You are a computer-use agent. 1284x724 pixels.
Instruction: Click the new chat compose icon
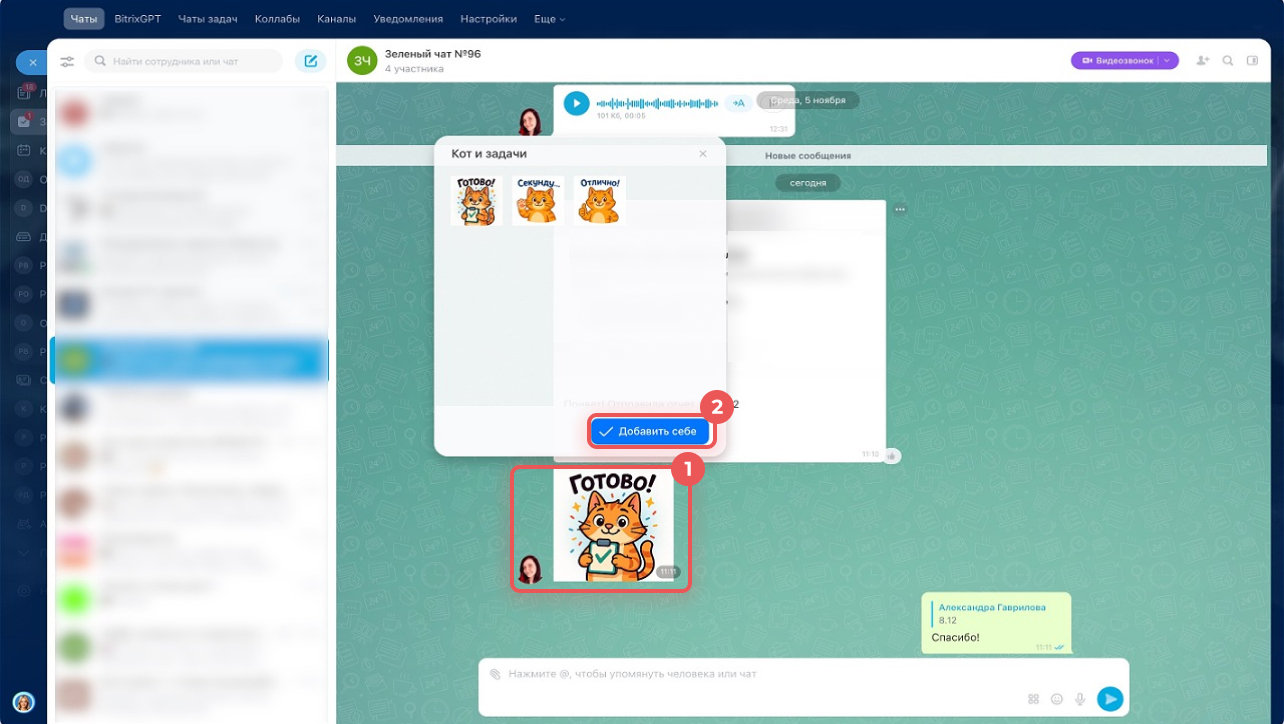coord(310,62)
